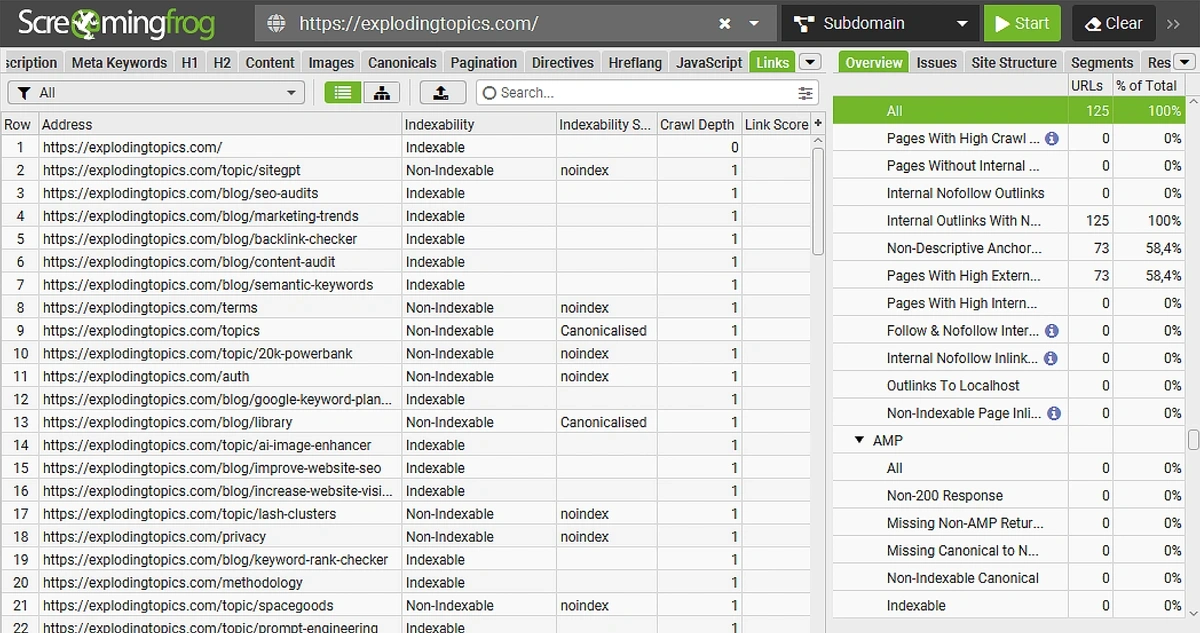
Task: Click the export upload icon
Action: pos(441,92)
